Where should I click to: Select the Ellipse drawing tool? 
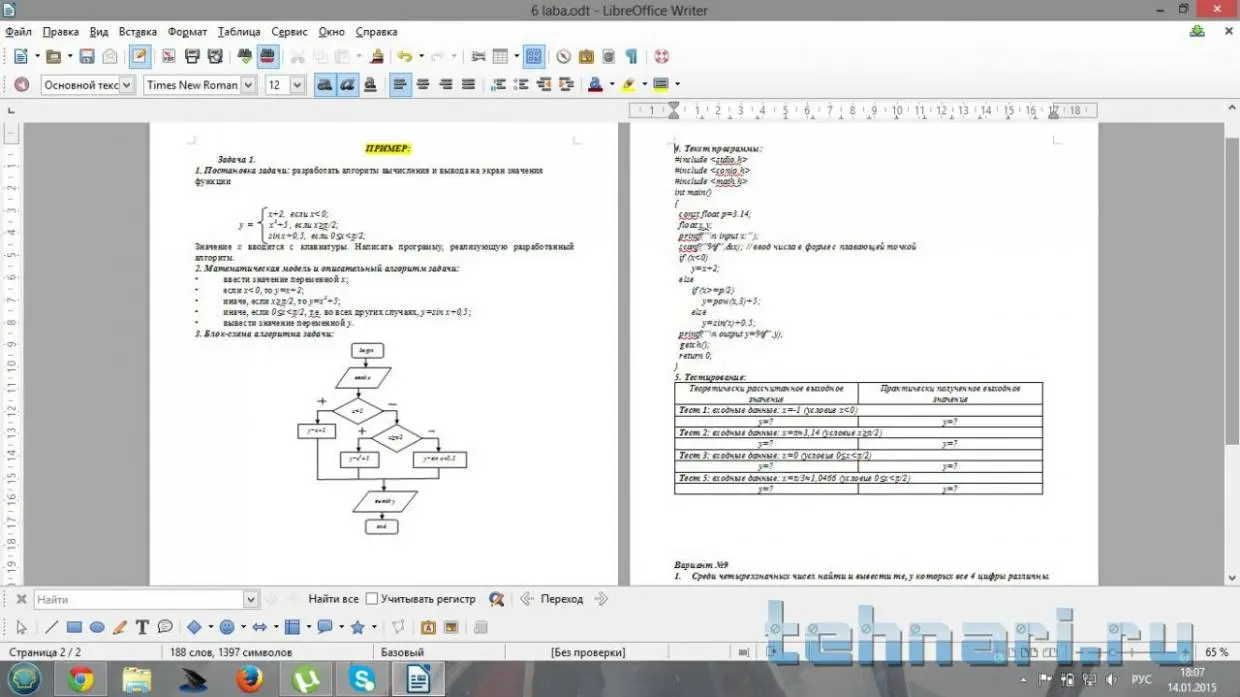[x=97, y=628]
